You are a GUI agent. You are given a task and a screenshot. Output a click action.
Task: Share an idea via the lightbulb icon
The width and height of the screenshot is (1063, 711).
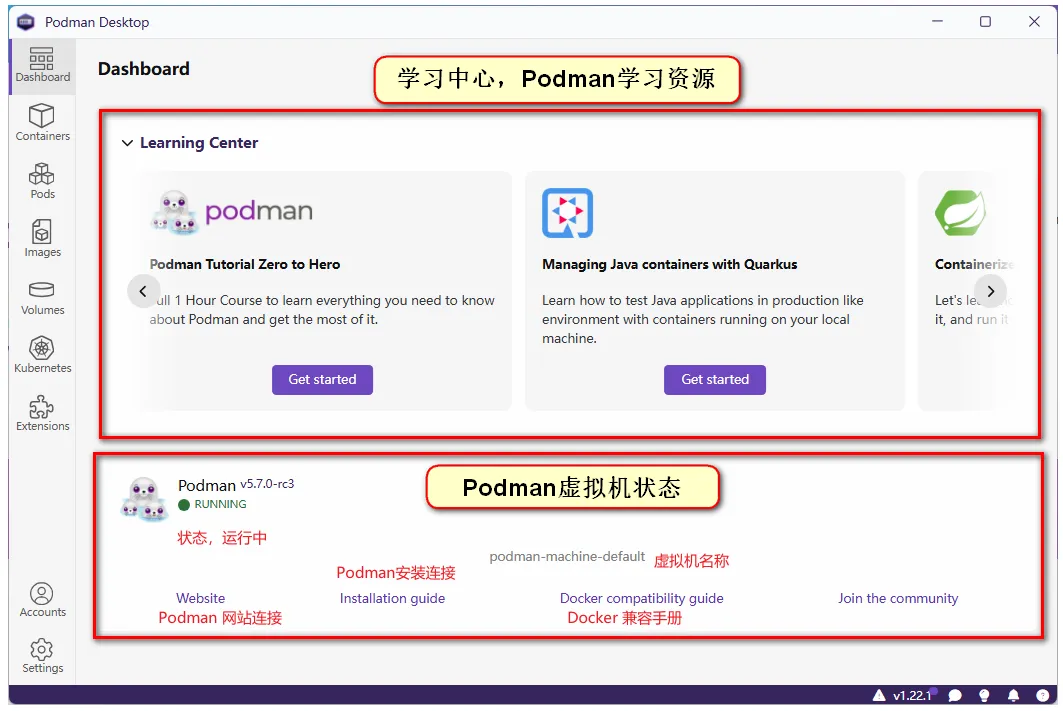pyautogui.click(x=983, y=694)
